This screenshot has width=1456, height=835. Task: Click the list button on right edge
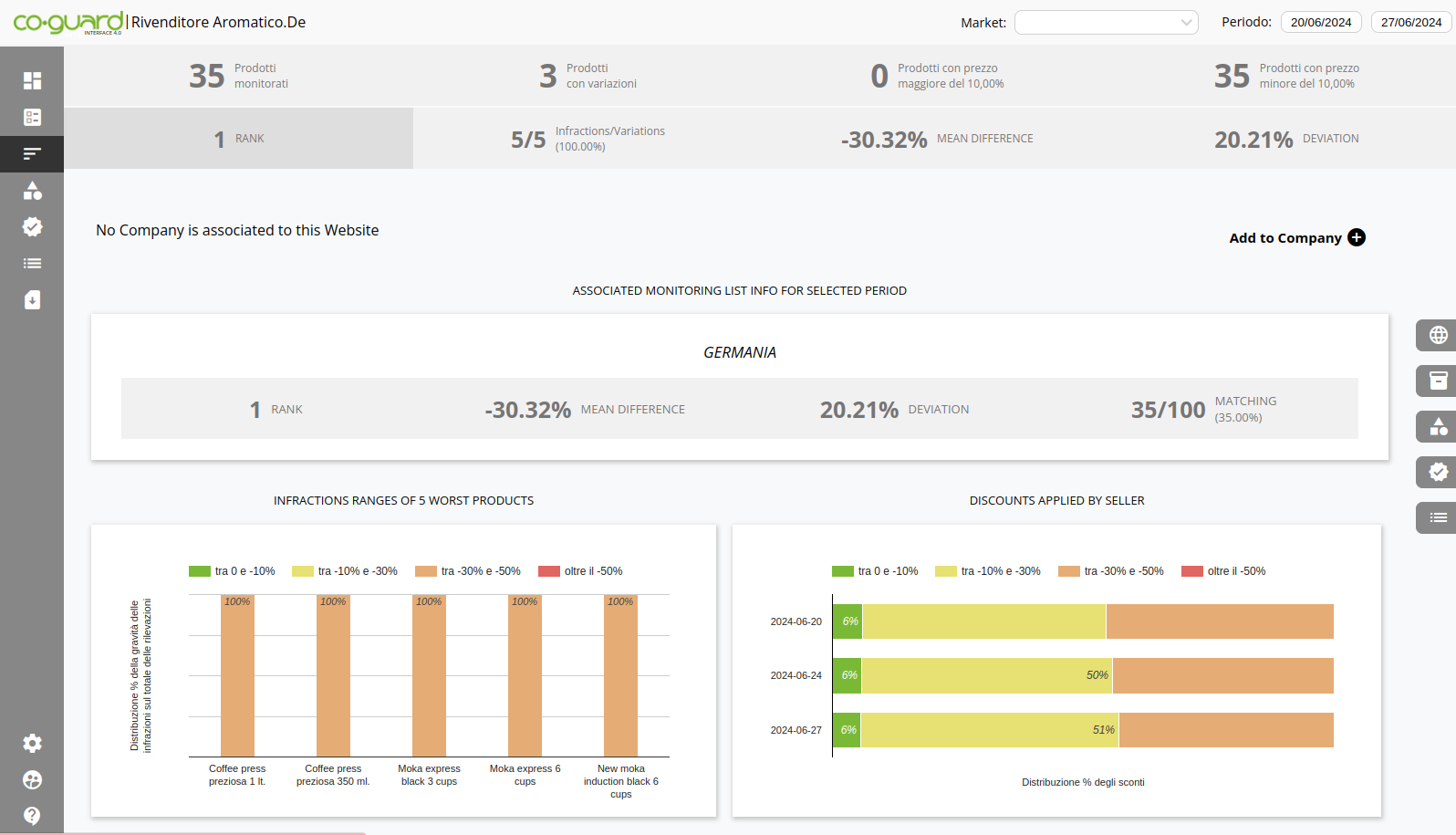(x=1438, y=518)
